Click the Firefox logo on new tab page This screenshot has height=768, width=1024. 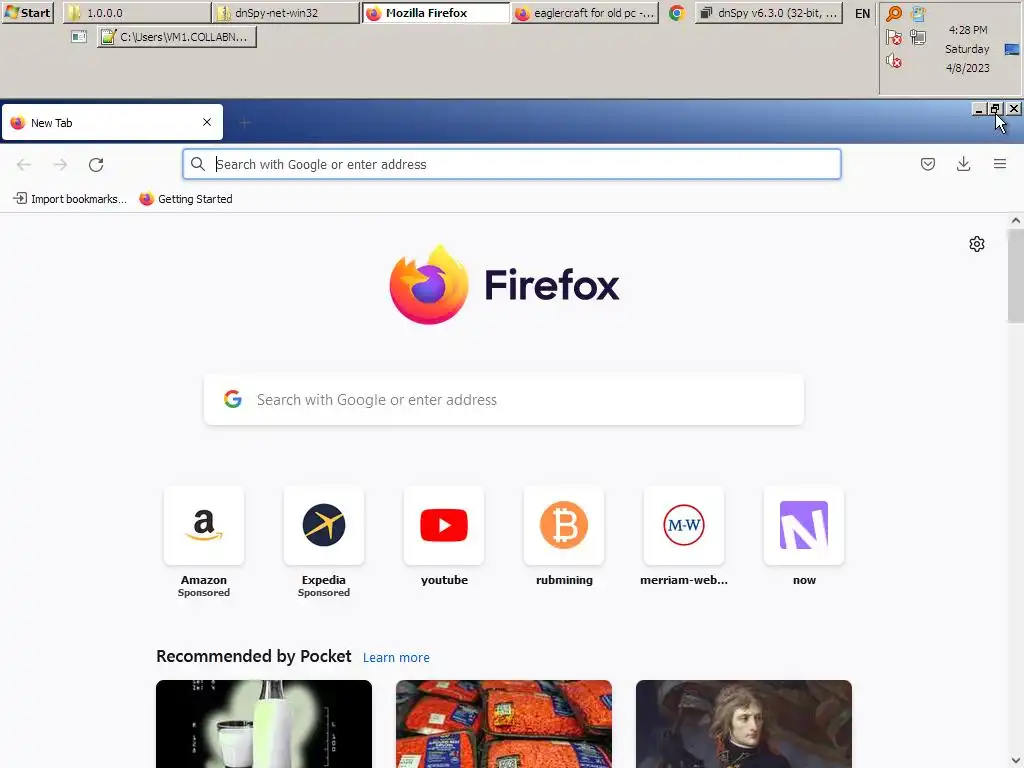click(504, 285)
